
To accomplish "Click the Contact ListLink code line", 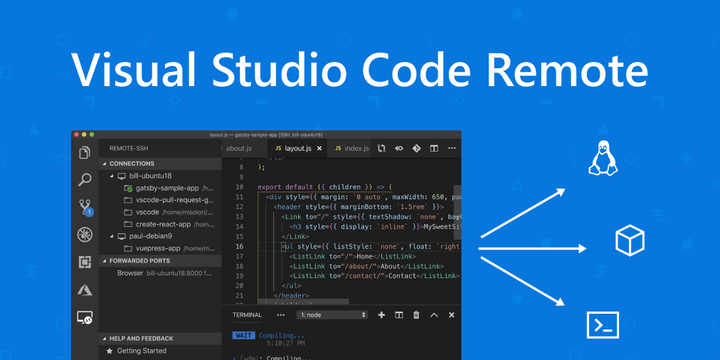I will 374,276.
